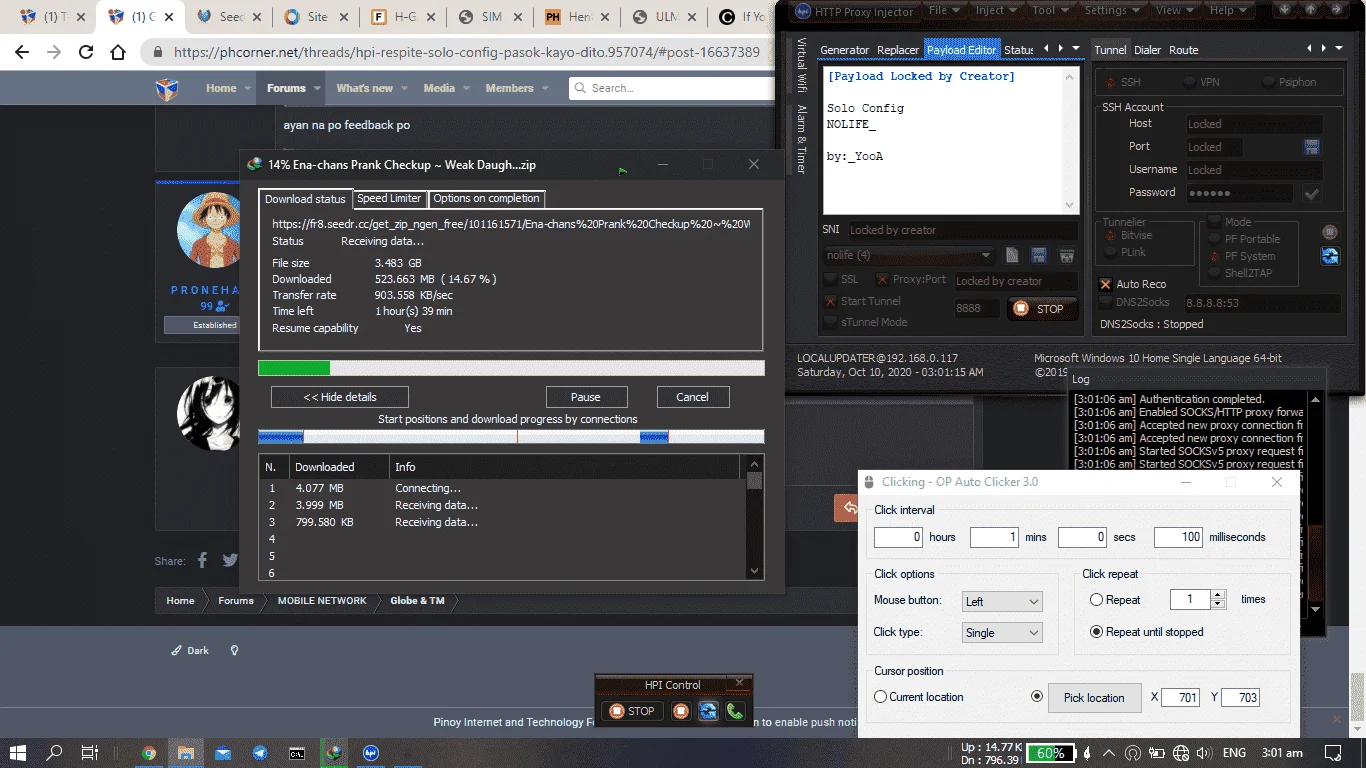Image resolution: width=1366 pixels, height=768 pixels.
Task: Toggle the Start Tunnel checkbox
Action: pyautogui.click(x=831, y=301)
